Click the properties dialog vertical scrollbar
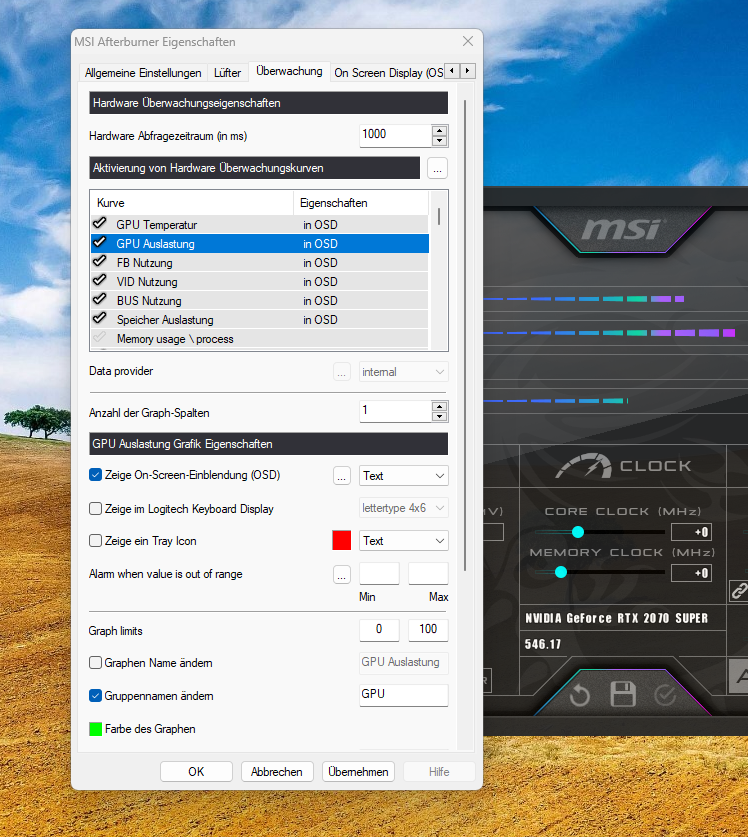This screenshot has width=748, height=837. 466,336
